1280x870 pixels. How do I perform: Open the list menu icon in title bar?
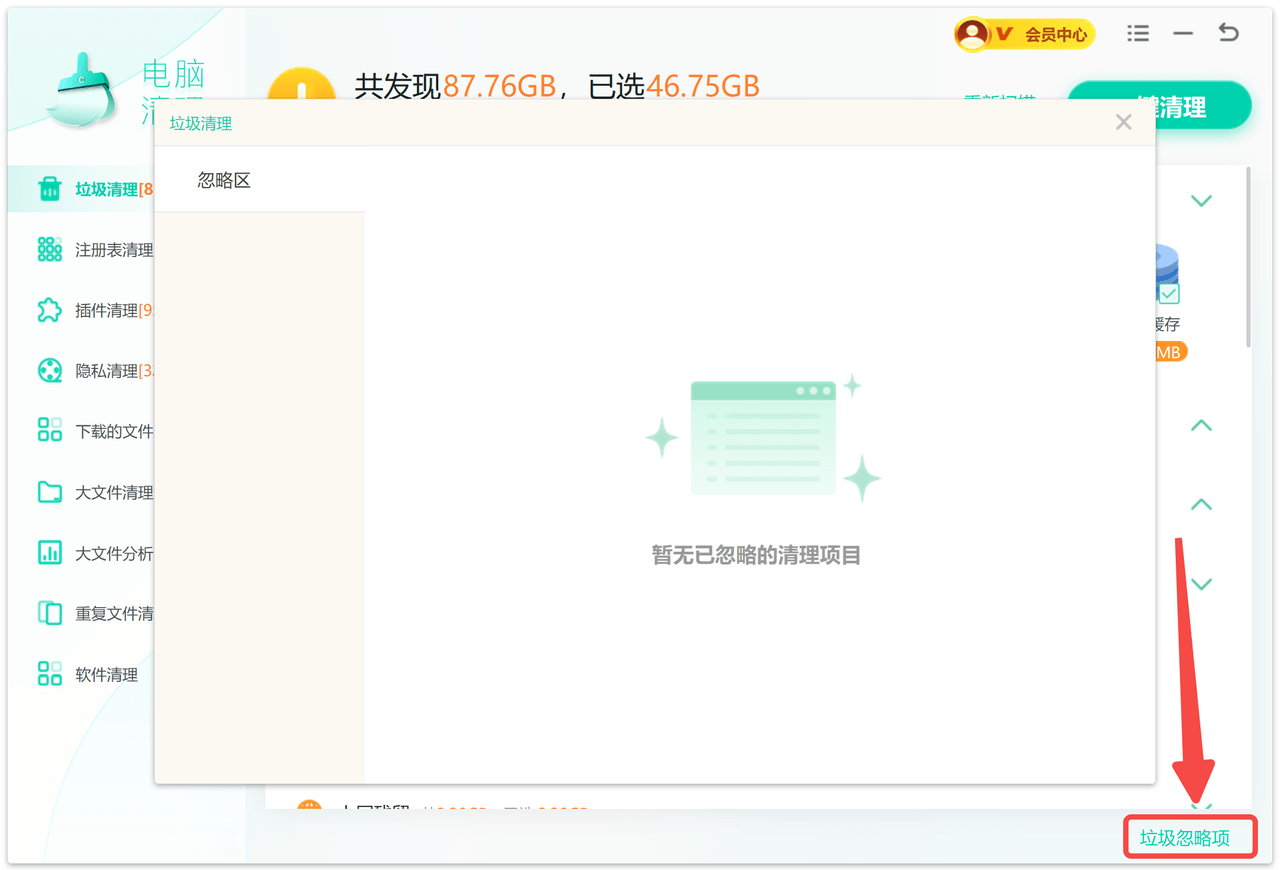point(1138,34)
